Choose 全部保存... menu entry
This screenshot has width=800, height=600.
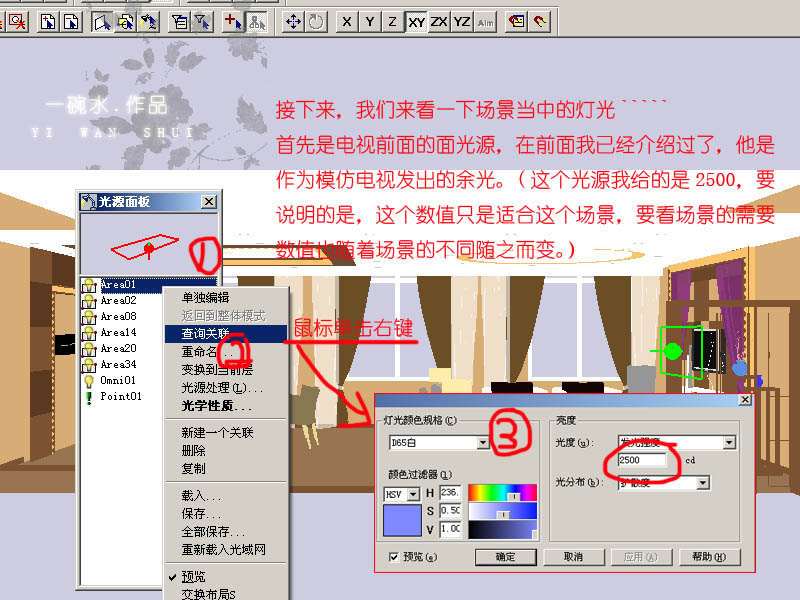pyautogui.click(x=225, y=532)
